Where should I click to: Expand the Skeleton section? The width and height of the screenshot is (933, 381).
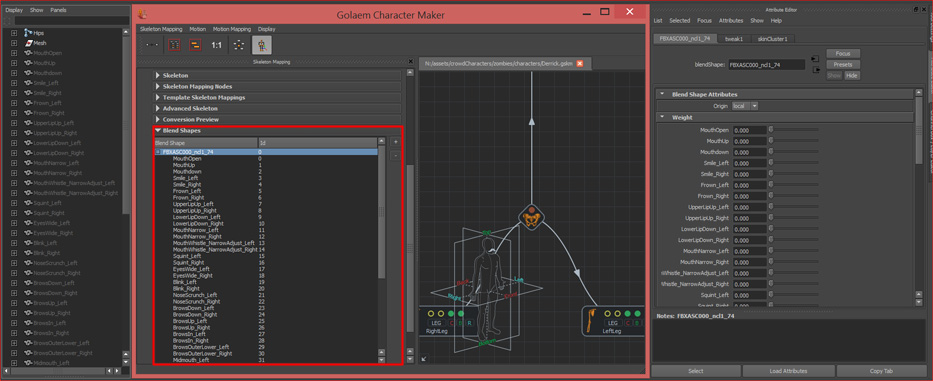click(158, 76)
